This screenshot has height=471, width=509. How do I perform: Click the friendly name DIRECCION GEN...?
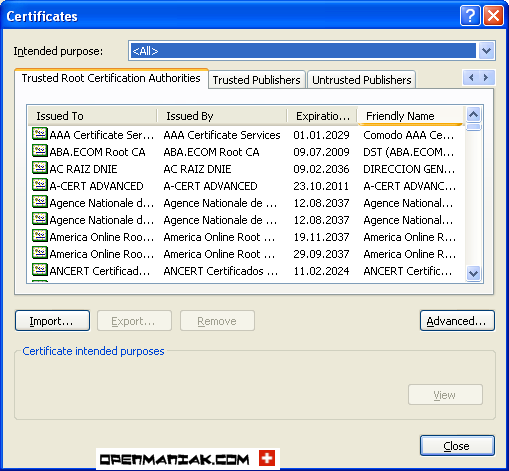tap(409, 169)
